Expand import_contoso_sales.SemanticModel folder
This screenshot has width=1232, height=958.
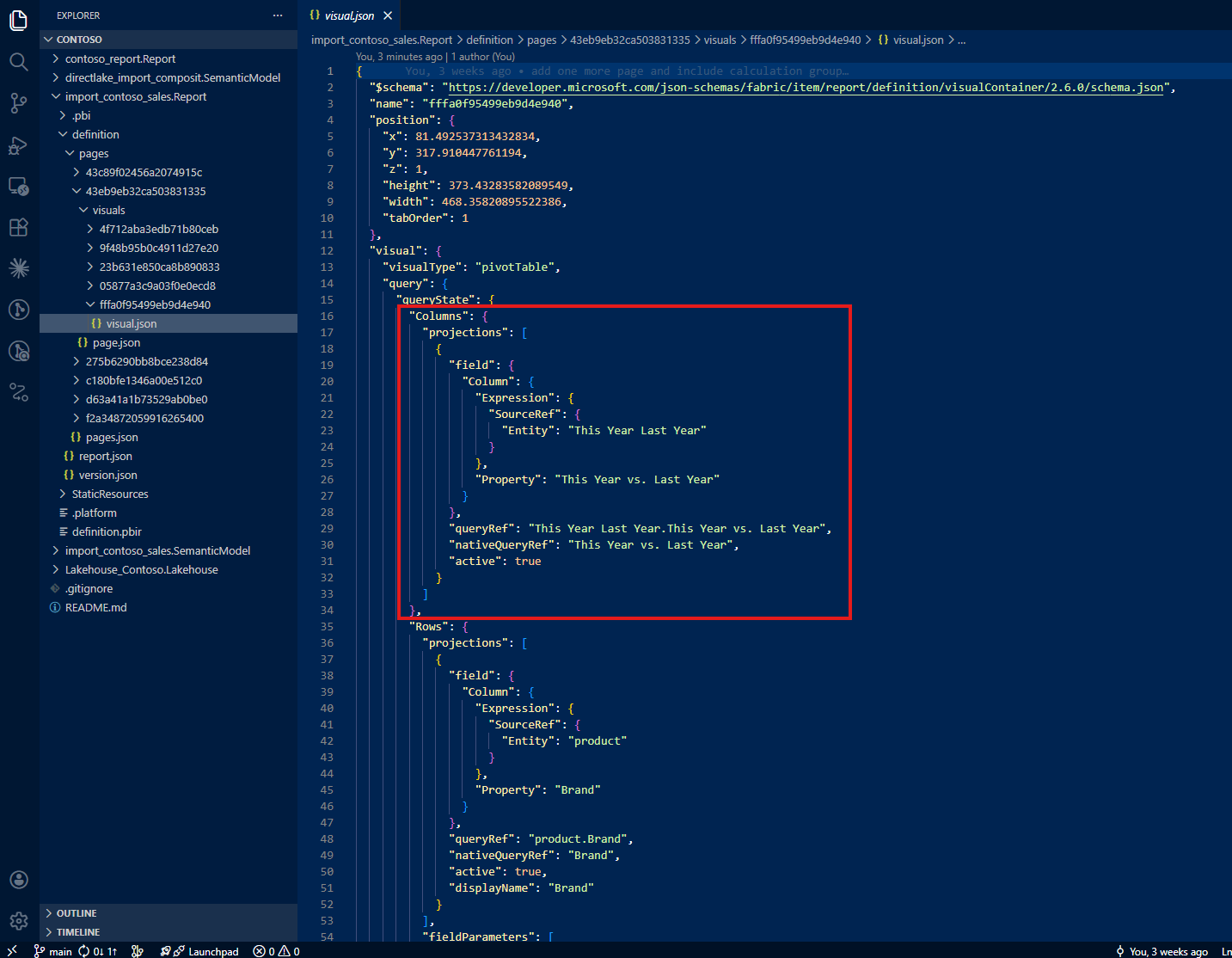pyautogui.click(x=168, y=550)
